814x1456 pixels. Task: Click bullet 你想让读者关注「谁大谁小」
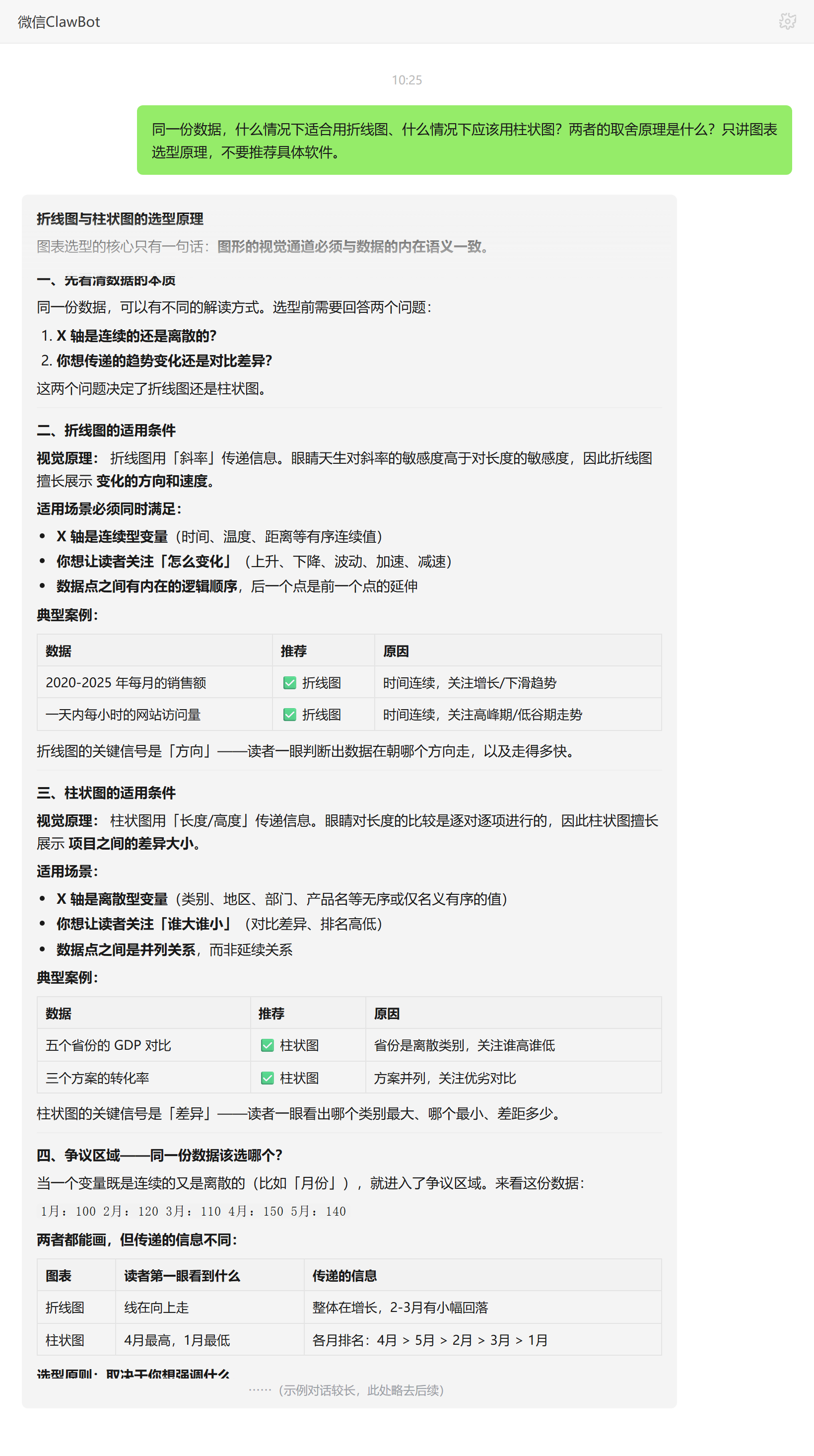coord(145,924)
